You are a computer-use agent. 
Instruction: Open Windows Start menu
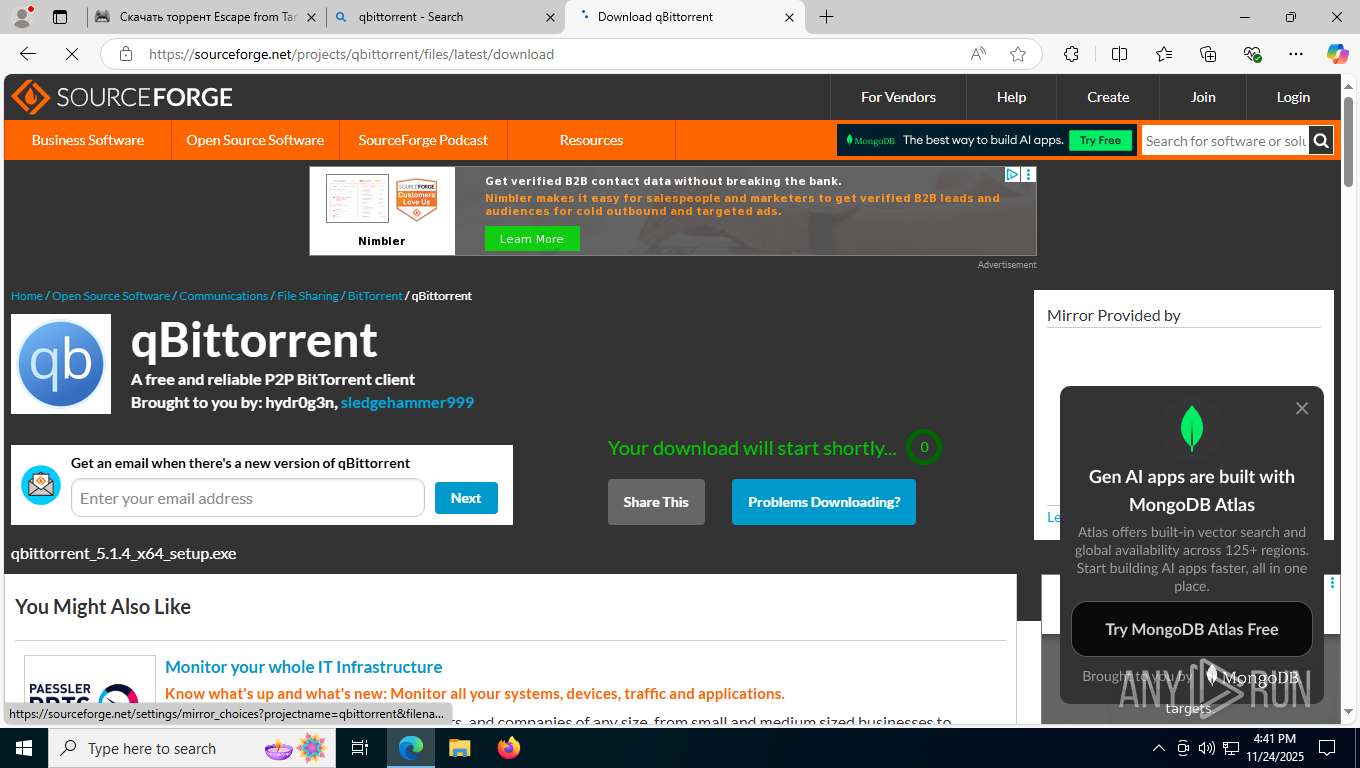(x=23, y=748)
